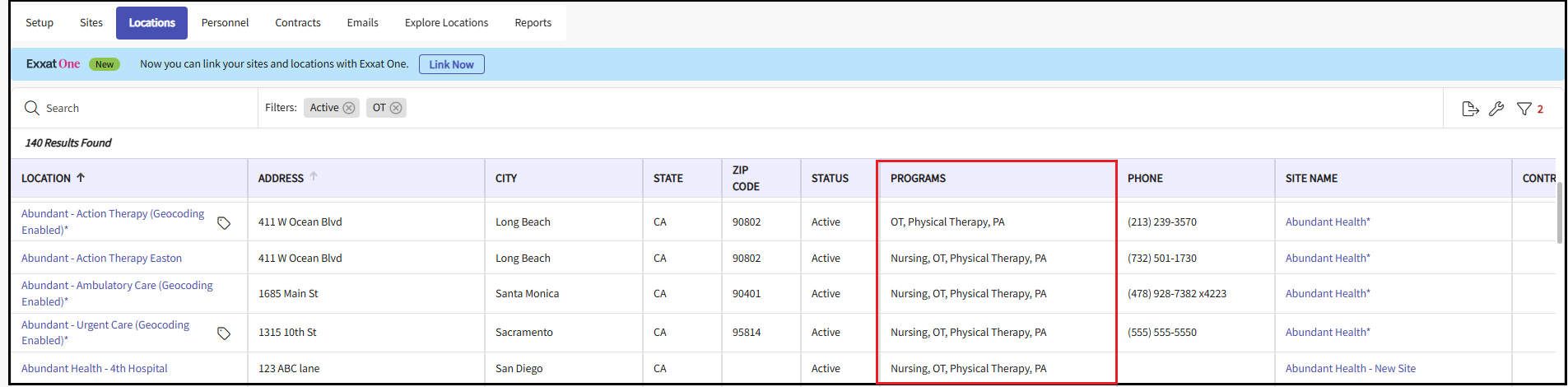Remove the Active filter chip
This screenshot has height=387, width=1568.
[x=349, y=108]
